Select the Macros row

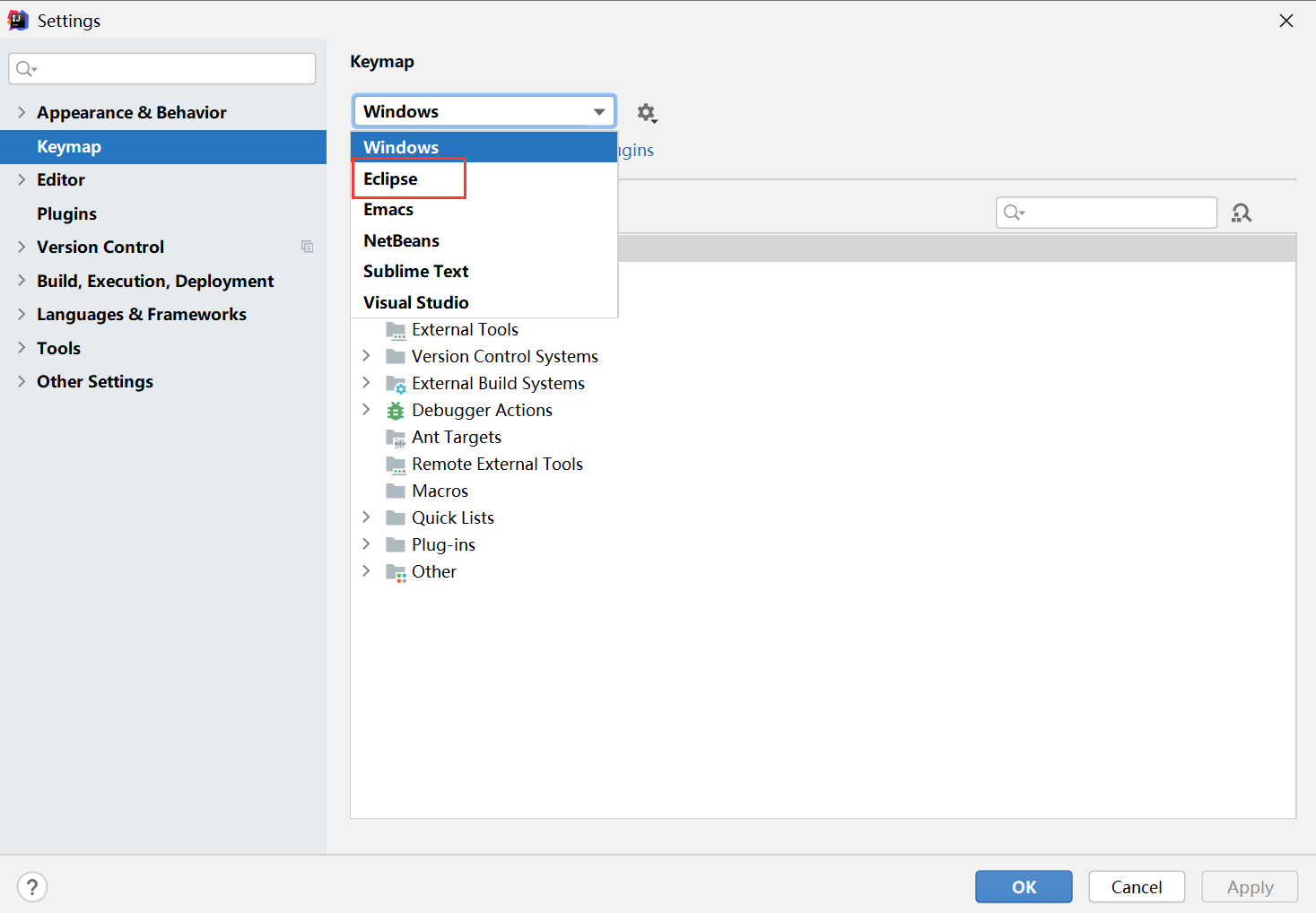pos(823,491)
